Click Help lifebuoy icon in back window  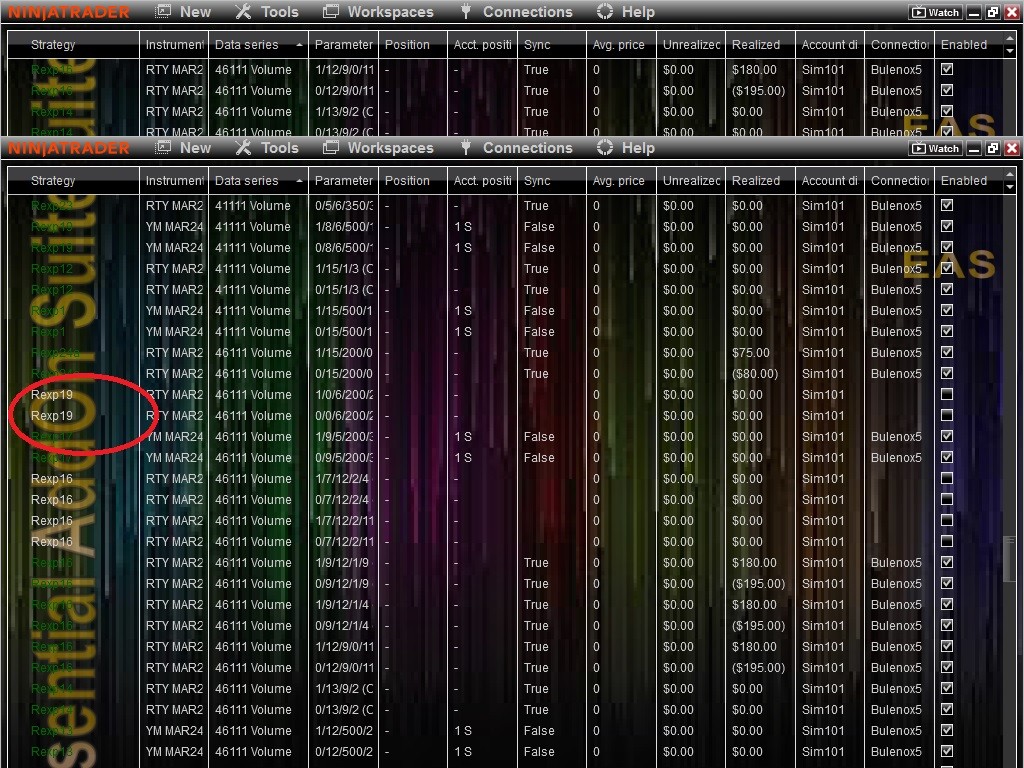[x=605, y=11]
